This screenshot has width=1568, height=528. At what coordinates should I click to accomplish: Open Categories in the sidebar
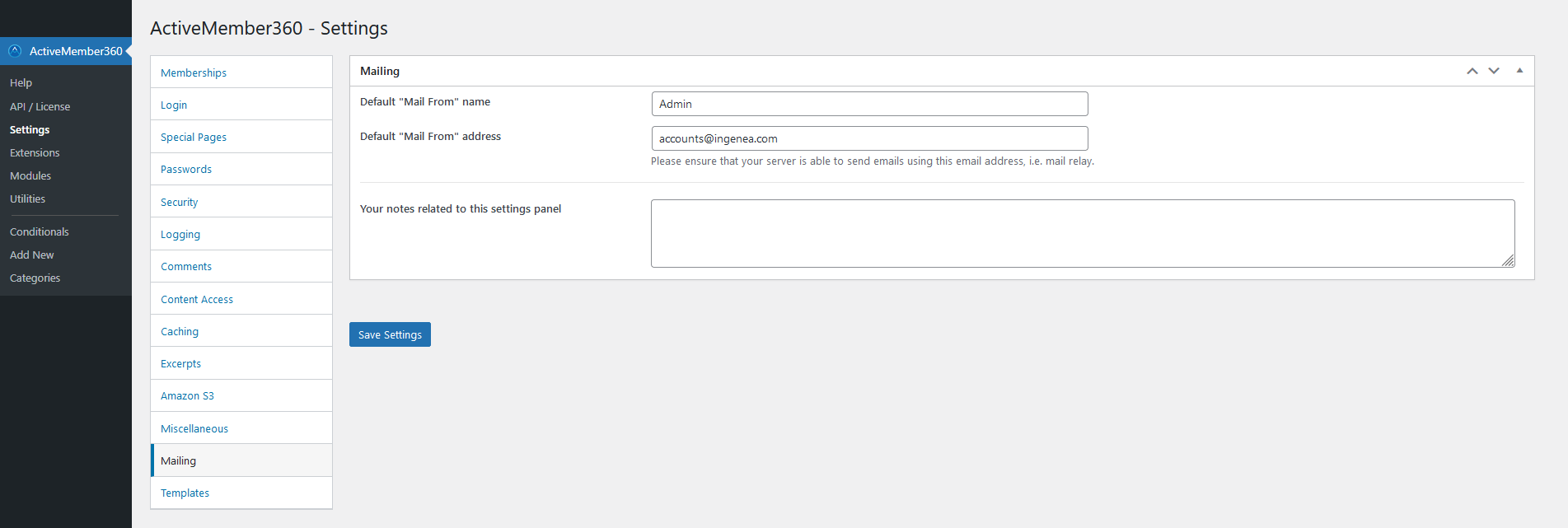click(35, 278)
